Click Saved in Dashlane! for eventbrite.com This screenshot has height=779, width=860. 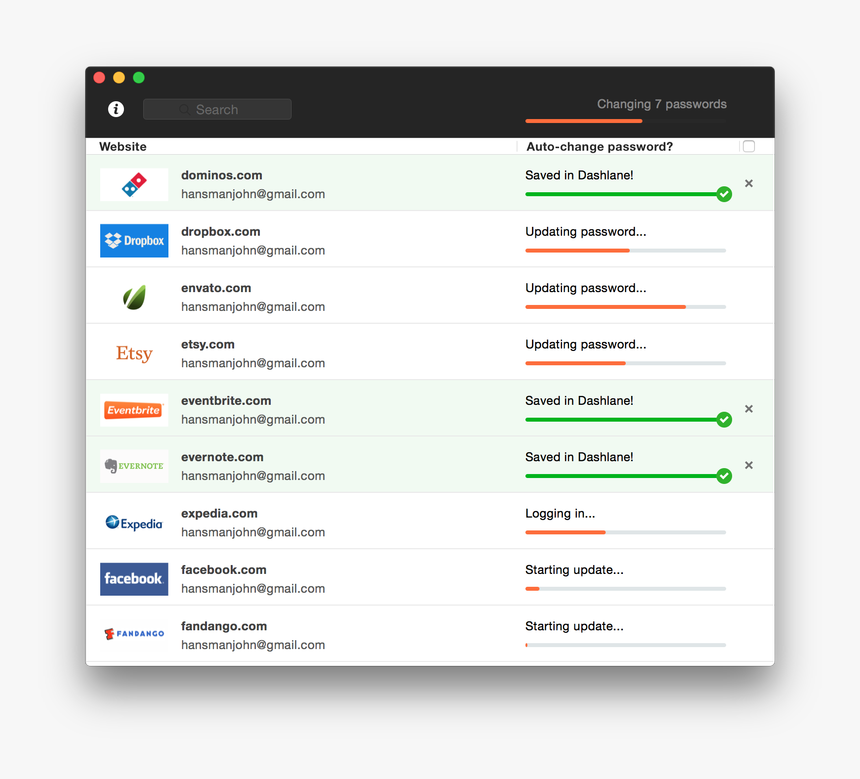[x=579, y=400]
